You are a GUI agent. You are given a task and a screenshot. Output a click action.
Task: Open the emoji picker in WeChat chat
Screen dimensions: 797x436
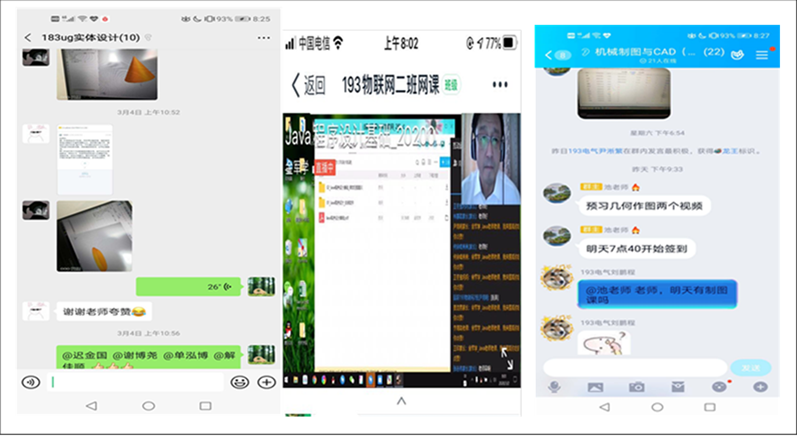click(x=239, y=381)
